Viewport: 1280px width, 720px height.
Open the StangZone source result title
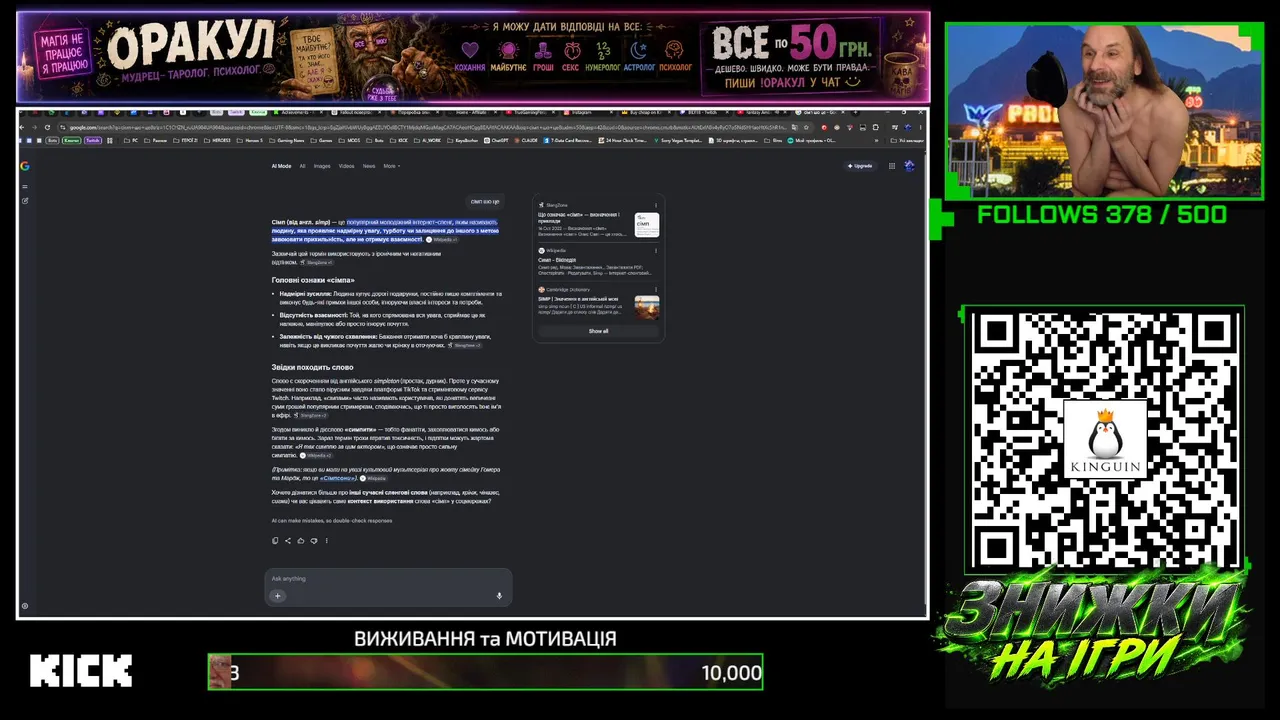point(579,218)
